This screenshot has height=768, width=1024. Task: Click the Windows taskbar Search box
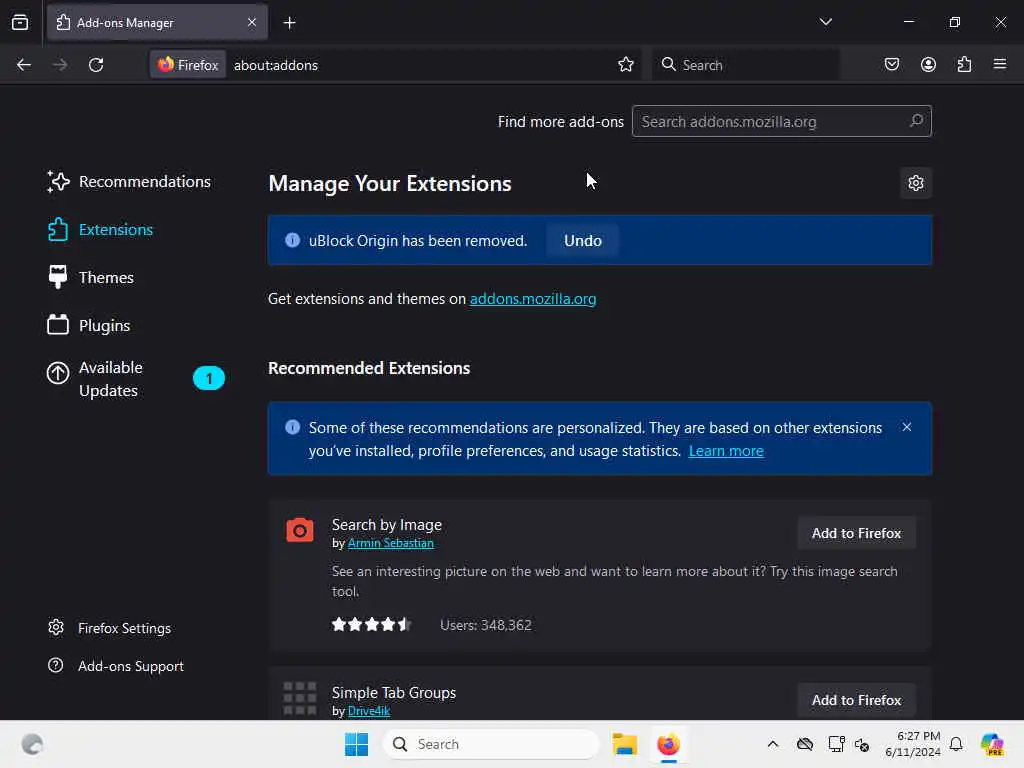[x=491, y=744]
